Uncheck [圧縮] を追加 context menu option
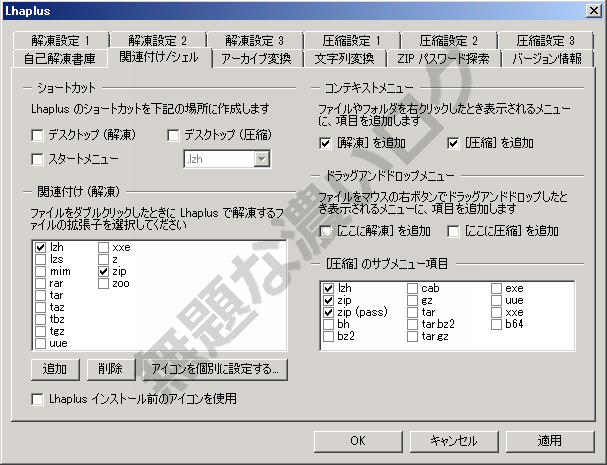The image size is (607, 465). pyautogui.click(x=453, y=144)
